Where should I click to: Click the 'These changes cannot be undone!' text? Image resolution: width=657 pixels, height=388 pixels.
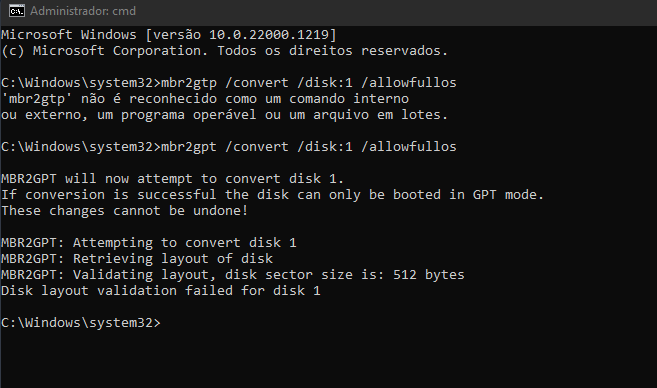[x=124, y=210]
